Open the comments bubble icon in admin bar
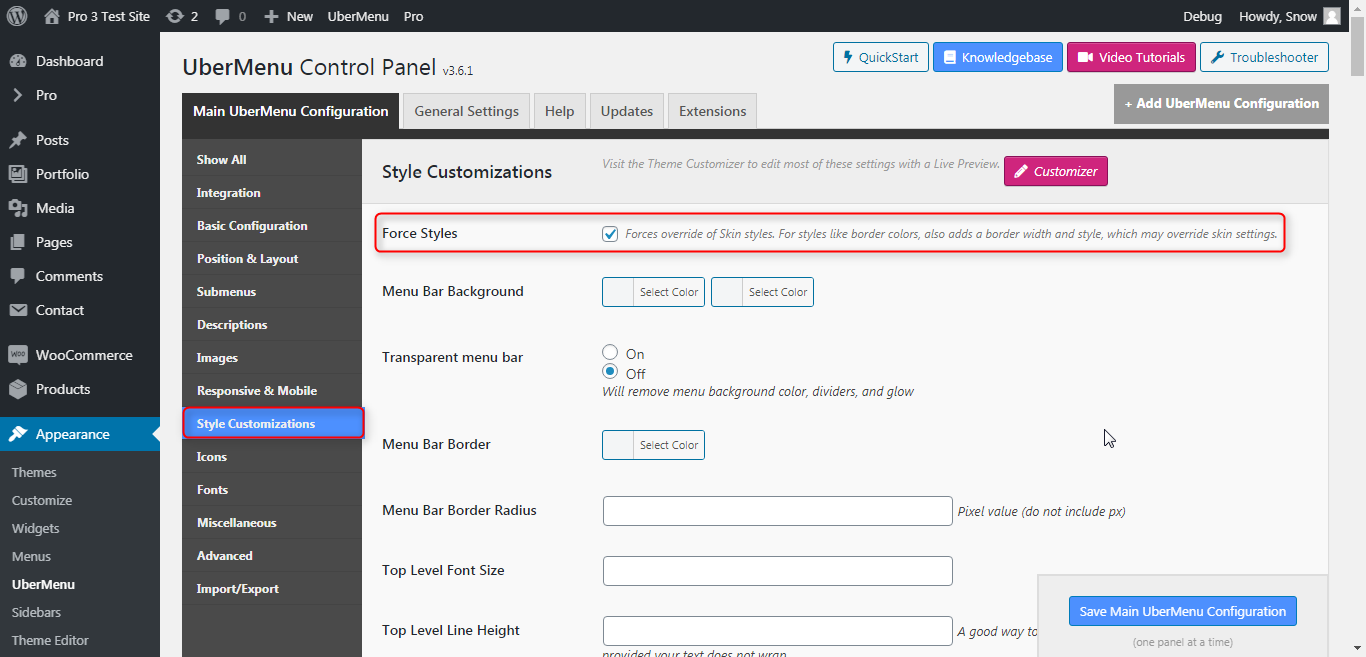Screen dimensions: 1366x657 tap(230, 16)
